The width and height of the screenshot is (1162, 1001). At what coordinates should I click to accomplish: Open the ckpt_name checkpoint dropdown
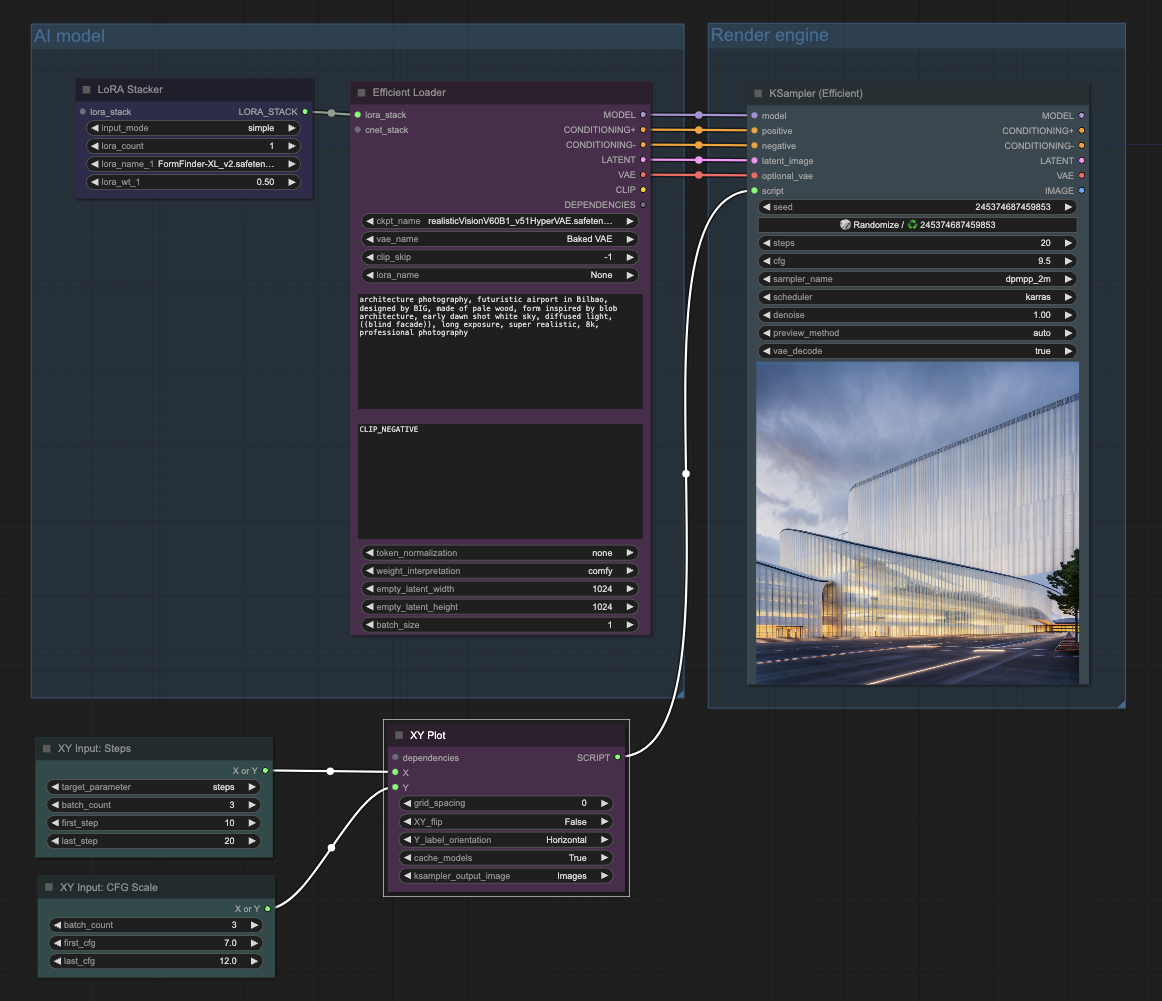(500, 221)
